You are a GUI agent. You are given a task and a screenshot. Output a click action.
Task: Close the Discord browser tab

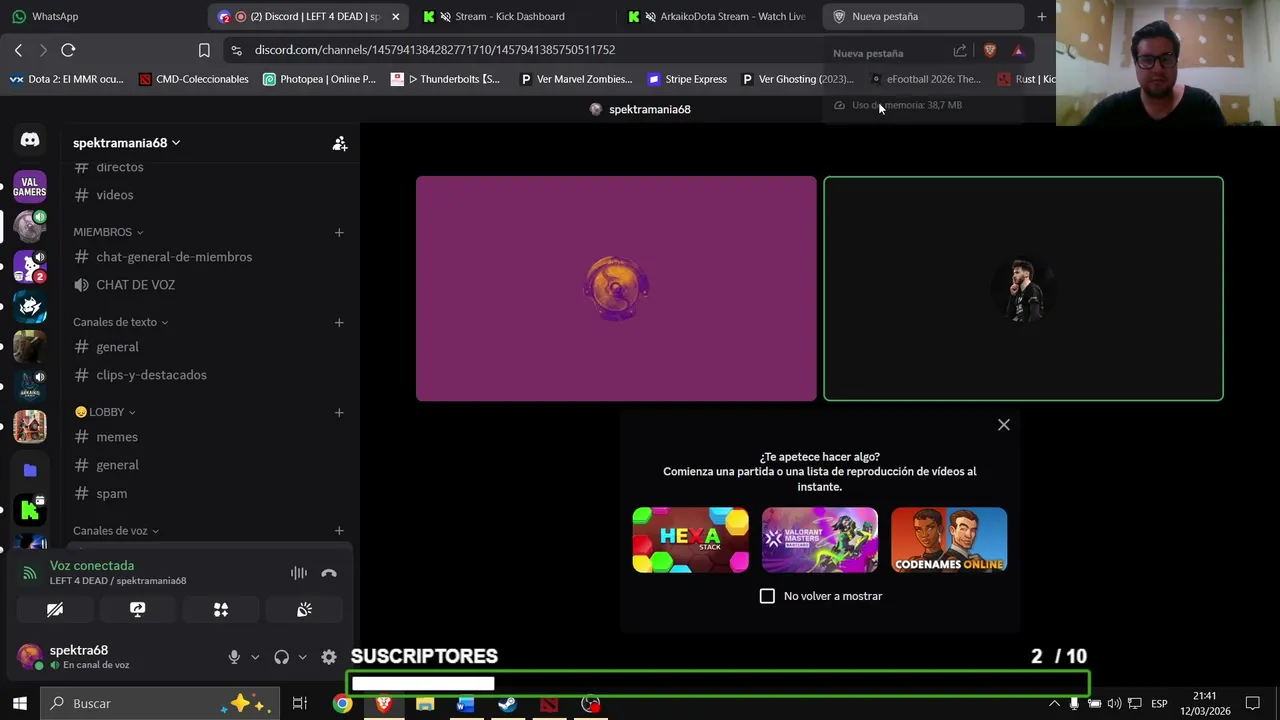tap(395, 16)
